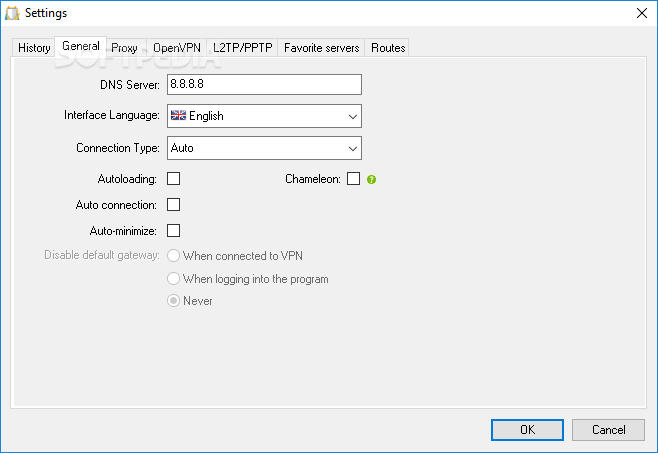Viewport: 658px width, 453px height.
Task: Click the 'Interface Language:' label
Action: [112, 115]
